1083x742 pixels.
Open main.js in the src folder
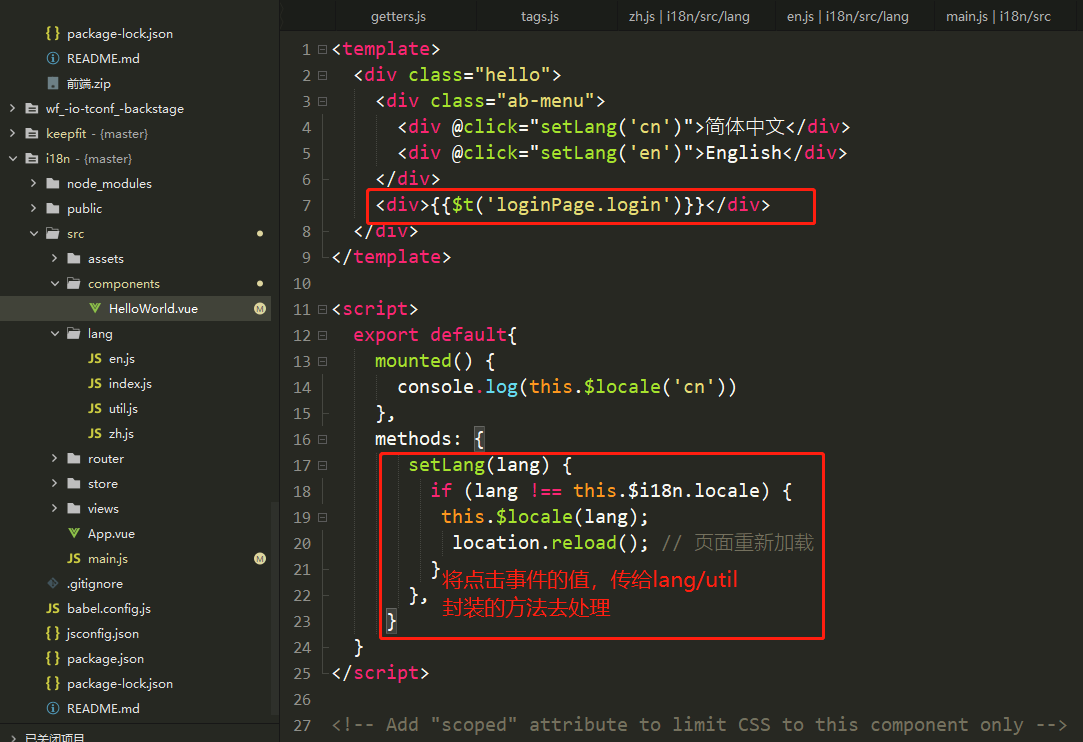[108, 558]
